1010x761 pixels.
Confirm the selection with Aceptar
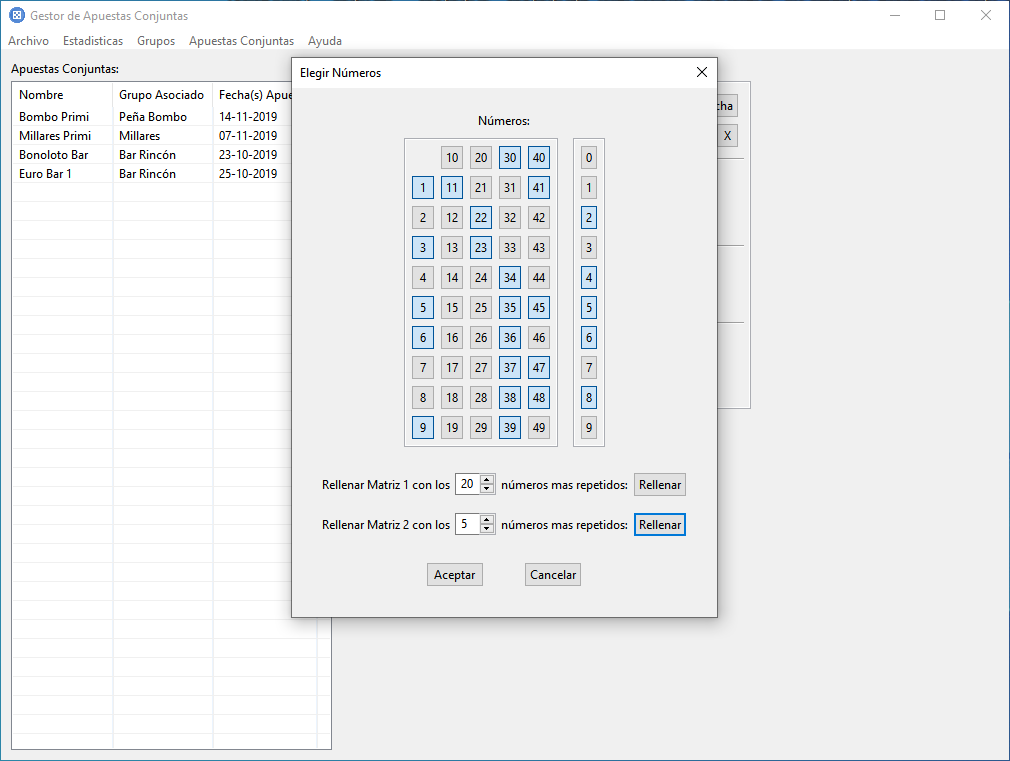pos(455,575)
